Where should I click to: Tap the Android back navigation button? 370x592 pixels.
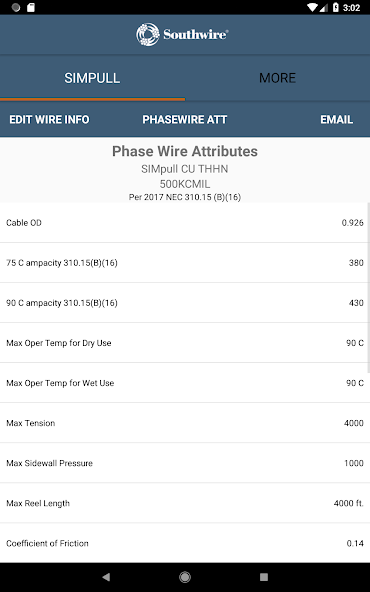click(106, 577)
